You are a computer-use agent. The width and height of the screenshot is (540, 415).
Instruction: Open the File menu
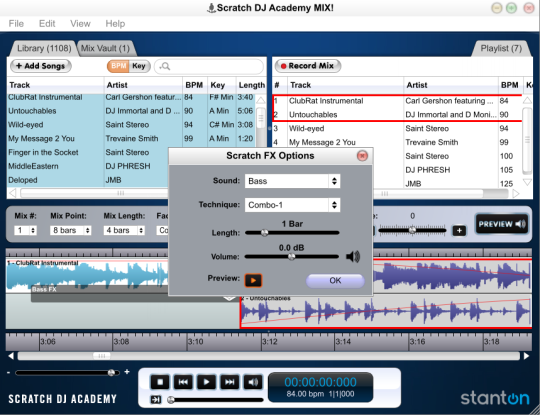(x=16, y=24)
